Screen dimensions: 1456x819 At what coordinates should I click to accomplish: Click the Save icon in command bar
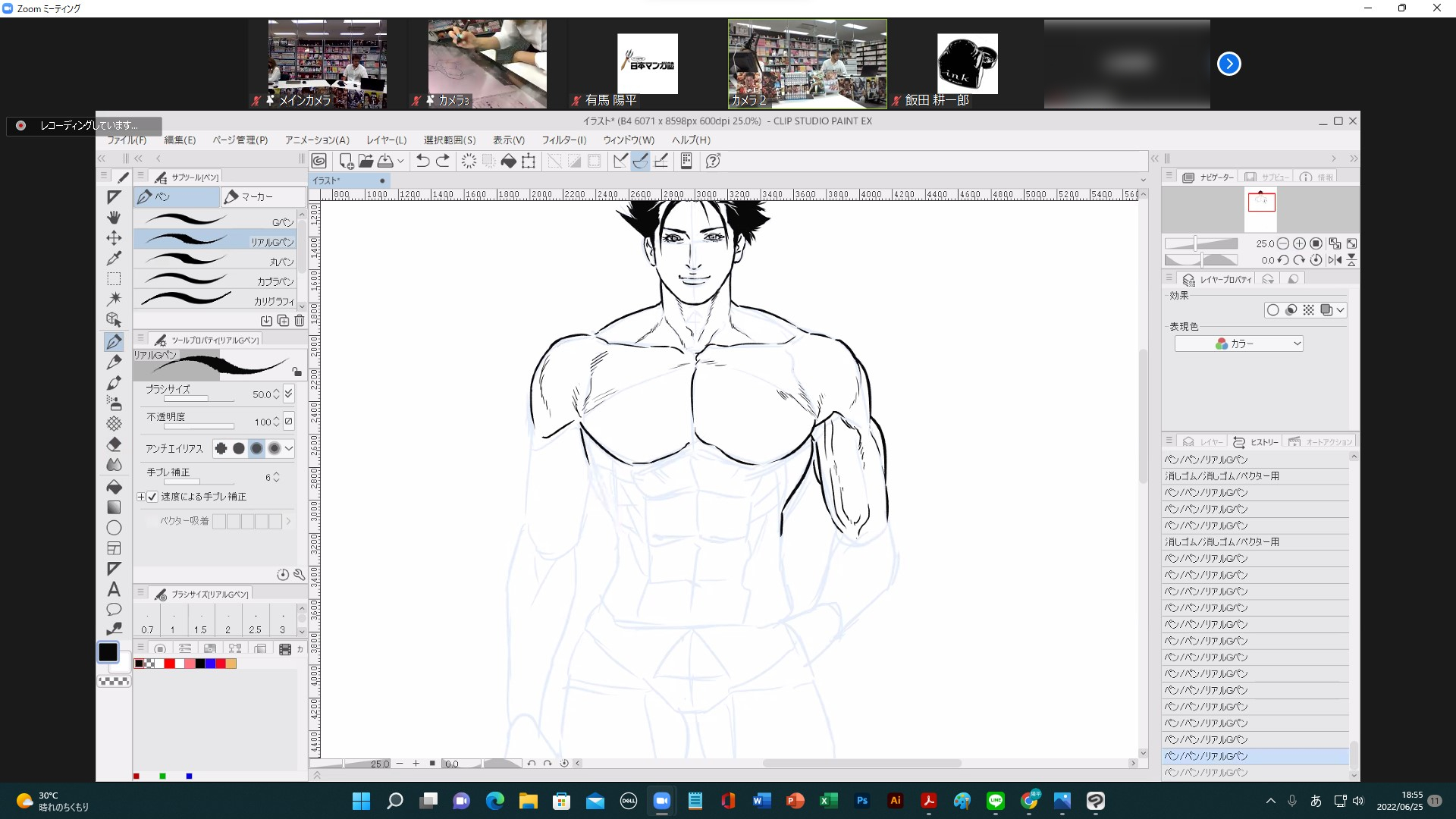(x=385, y=161)
